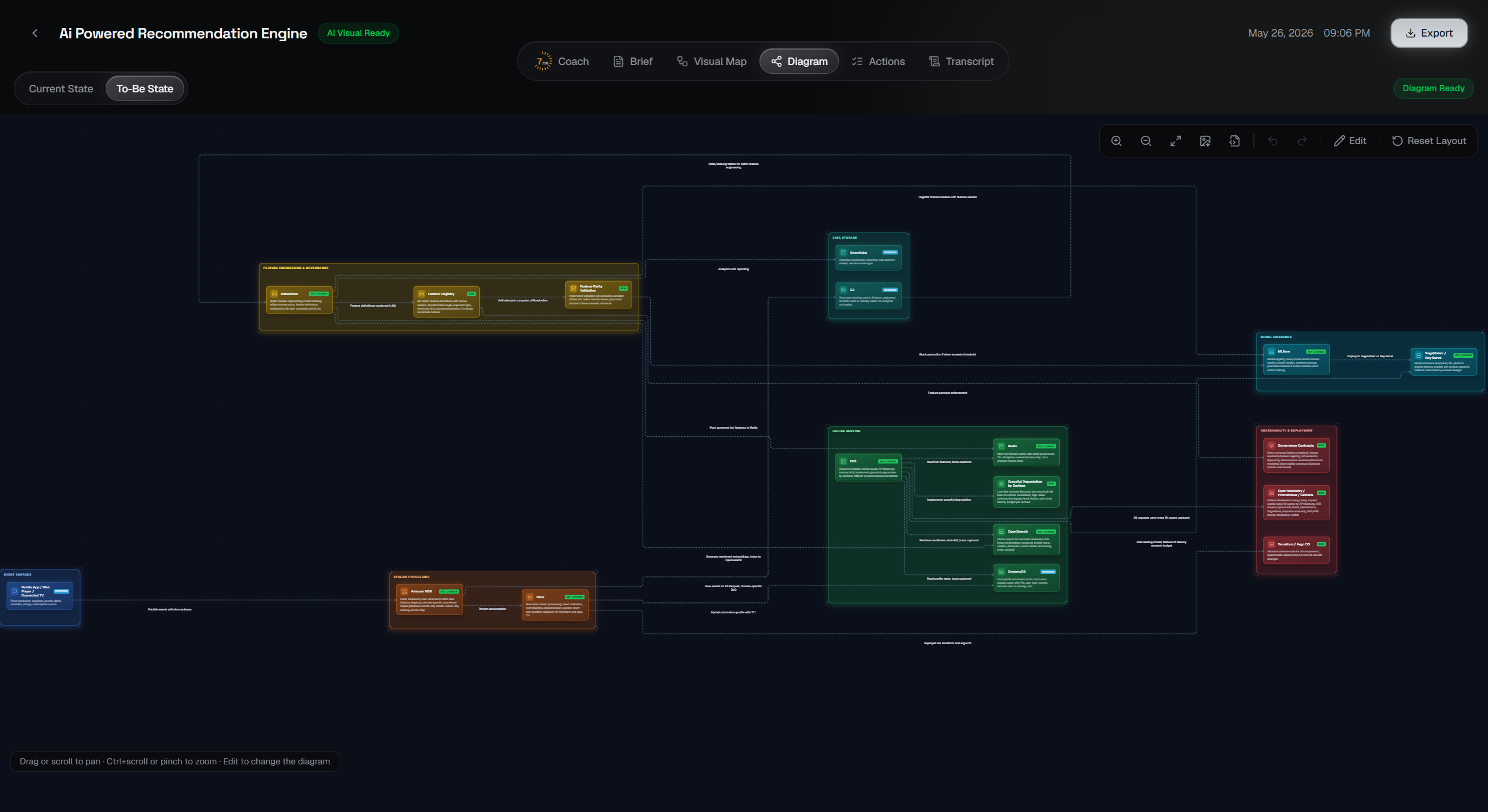Click the undo arrow
This screenshot has height=812, width=1488.
(x=1272, y=141)
